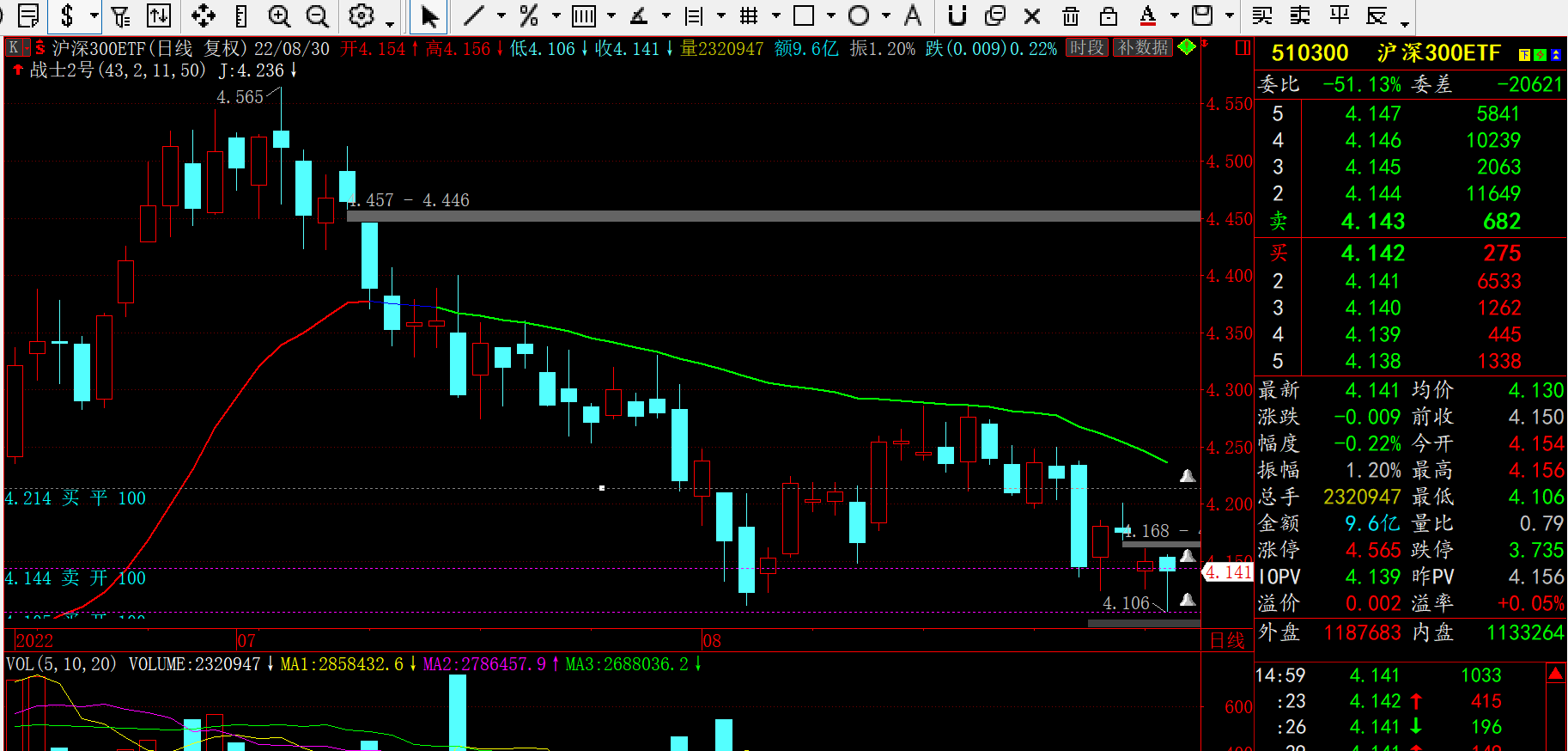Viewport: 1568px width, 751px height.
Task: Click the green diamond indicator icon
Action: pos(1187,47)
